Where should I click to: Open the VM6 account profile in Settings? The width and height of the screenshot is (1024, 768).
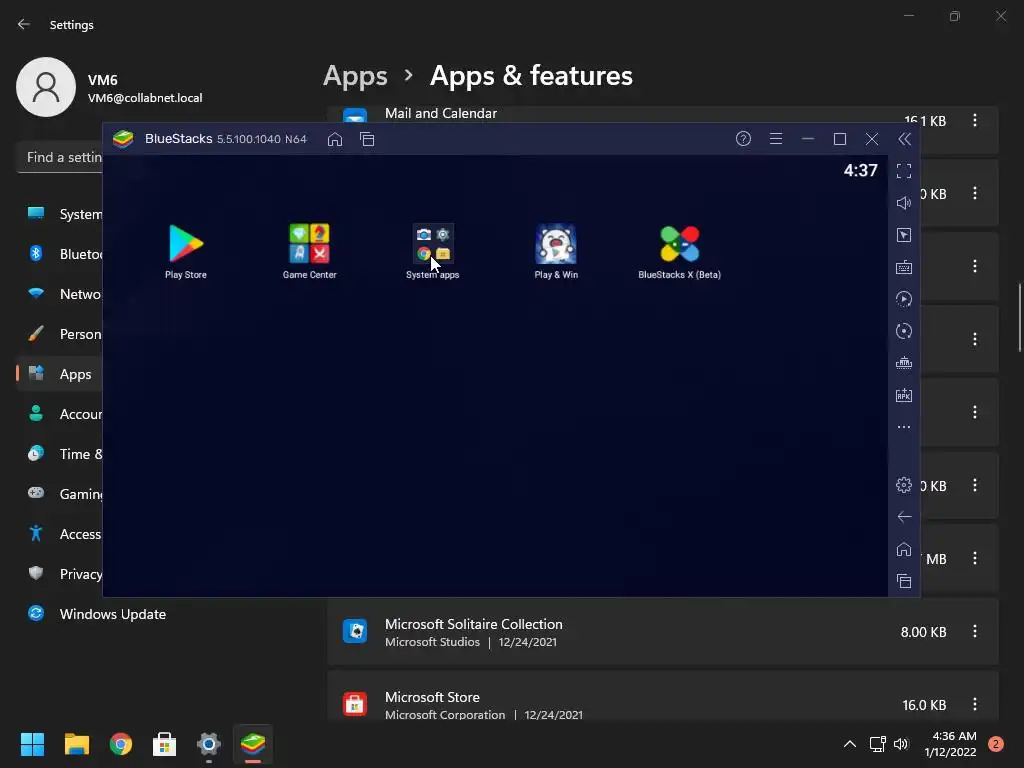coord(109,88)
